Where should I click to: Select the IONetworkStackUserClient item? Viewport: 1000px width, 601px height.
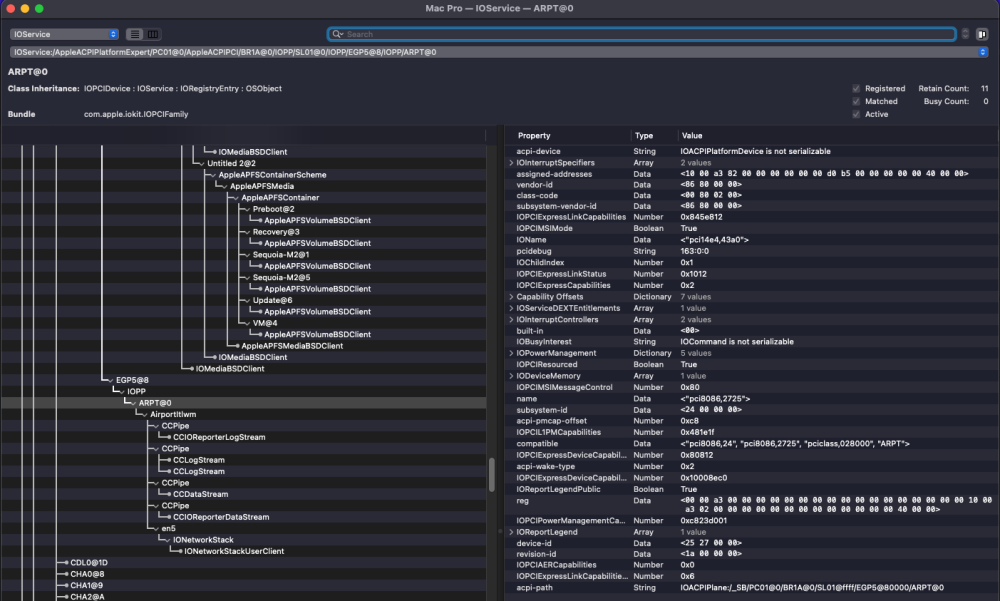(234, 551)
